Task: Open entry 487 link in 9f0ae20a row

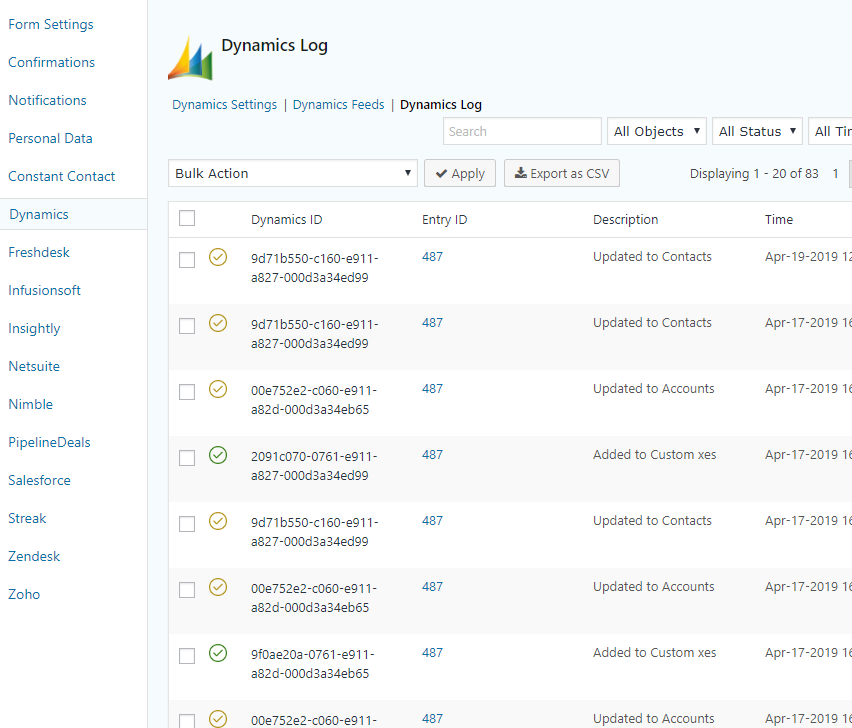Action: (433, 652)
